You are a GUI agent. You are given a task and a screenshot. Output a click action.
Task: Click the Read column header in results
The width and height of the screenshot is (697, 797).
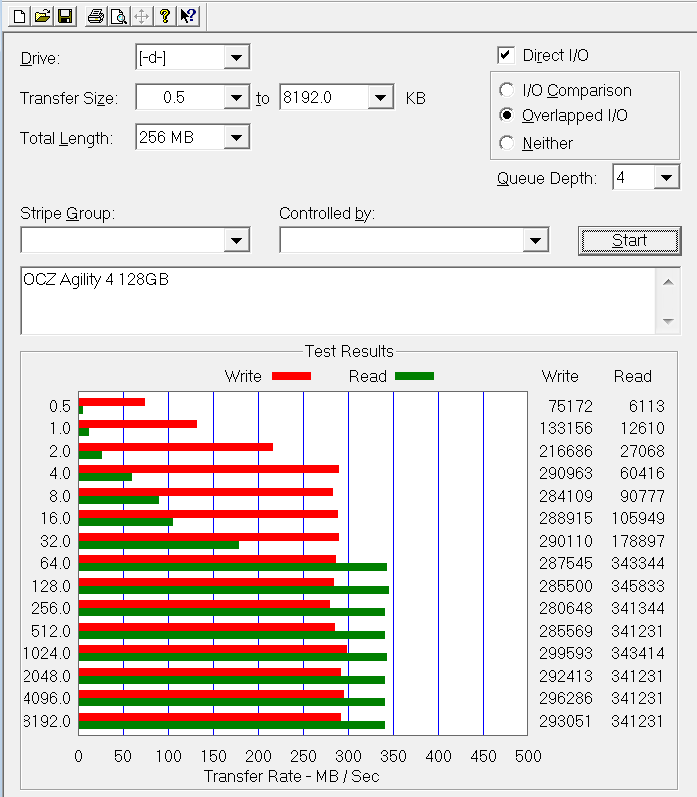632,376
